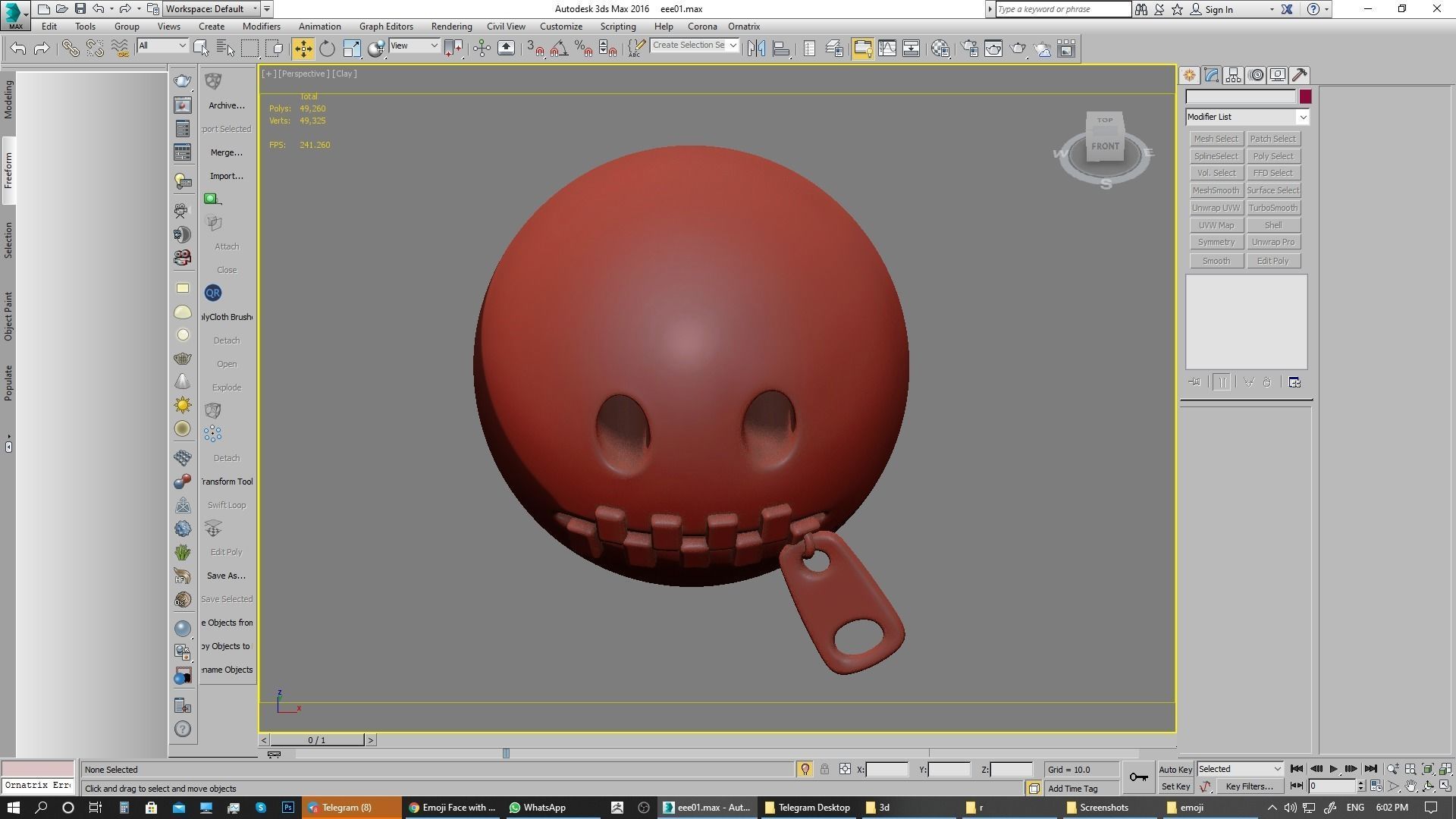1456x819 pixels.
Task: Toggle the Selection Lock padlock
Action: (x=824, y=769)
